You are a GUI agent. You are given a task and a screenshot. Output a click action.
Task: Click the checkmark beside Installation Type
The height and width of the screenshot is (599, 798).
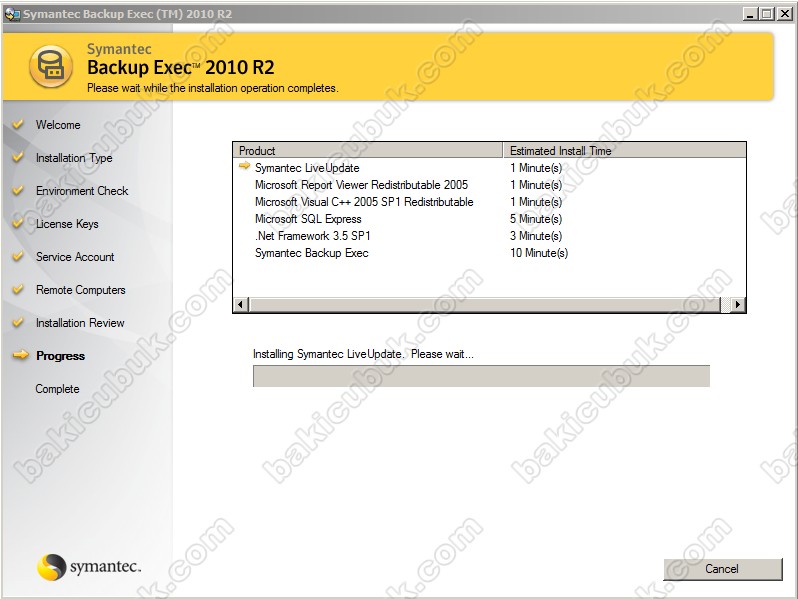tap(18, 157)
